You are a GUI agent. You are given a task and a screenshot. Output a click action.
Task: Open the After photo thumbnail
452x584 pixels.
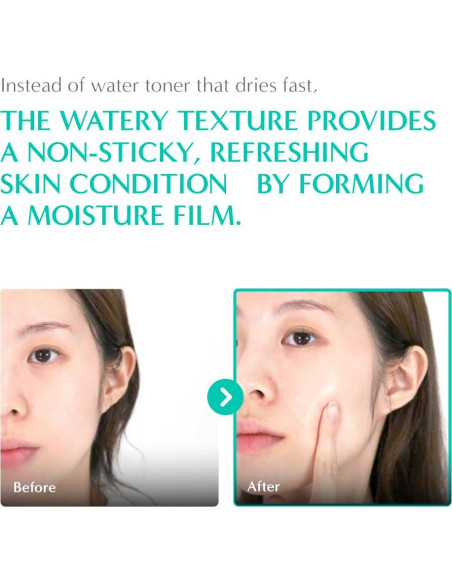click(x=343, y=397)
